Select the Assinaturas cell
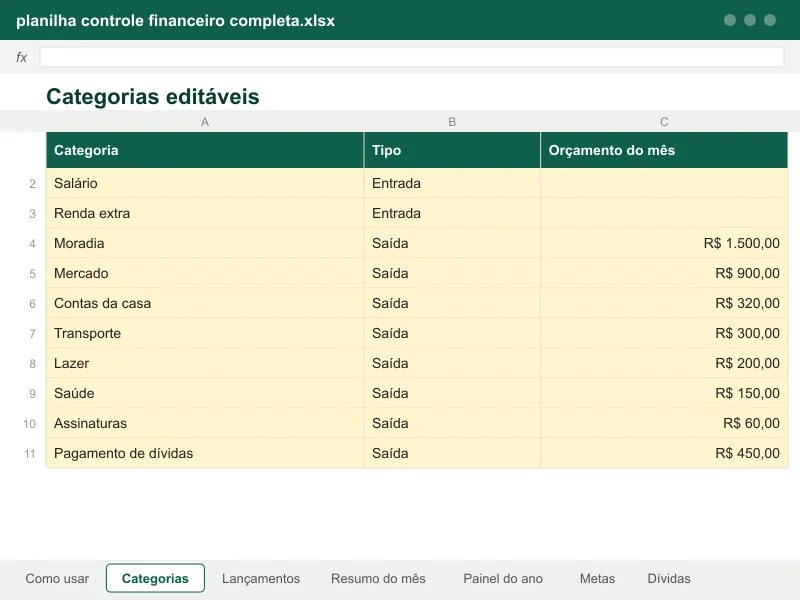The height and width of the screenshot is (600, 800). (x=205, y=423)
